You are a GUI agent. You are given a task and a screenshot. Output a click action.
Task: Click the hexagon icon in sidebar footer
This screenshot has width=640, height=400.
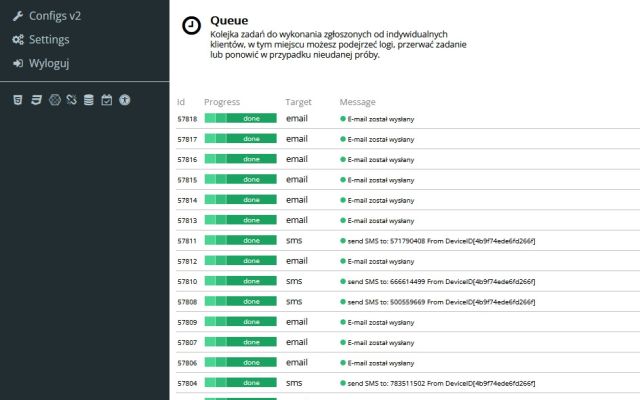pyautogui.click(x=53, y=100)
